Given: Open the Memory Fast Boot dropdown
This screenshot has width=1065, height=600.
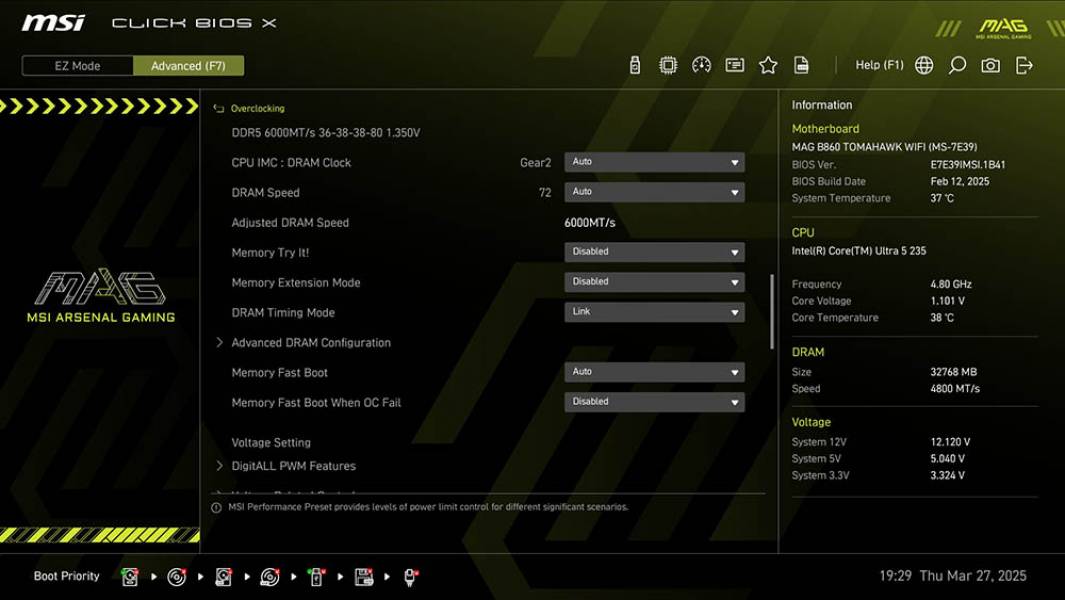Looking at the screenshot, I should 654,372.
